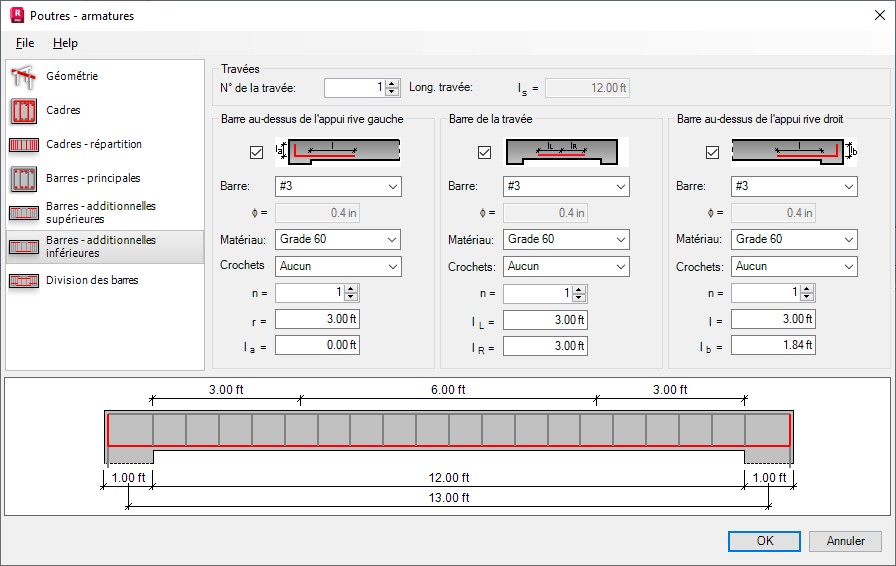Open the Cadres section icon
This screenshot has width=896, height=566.
[x=23, y=111]
